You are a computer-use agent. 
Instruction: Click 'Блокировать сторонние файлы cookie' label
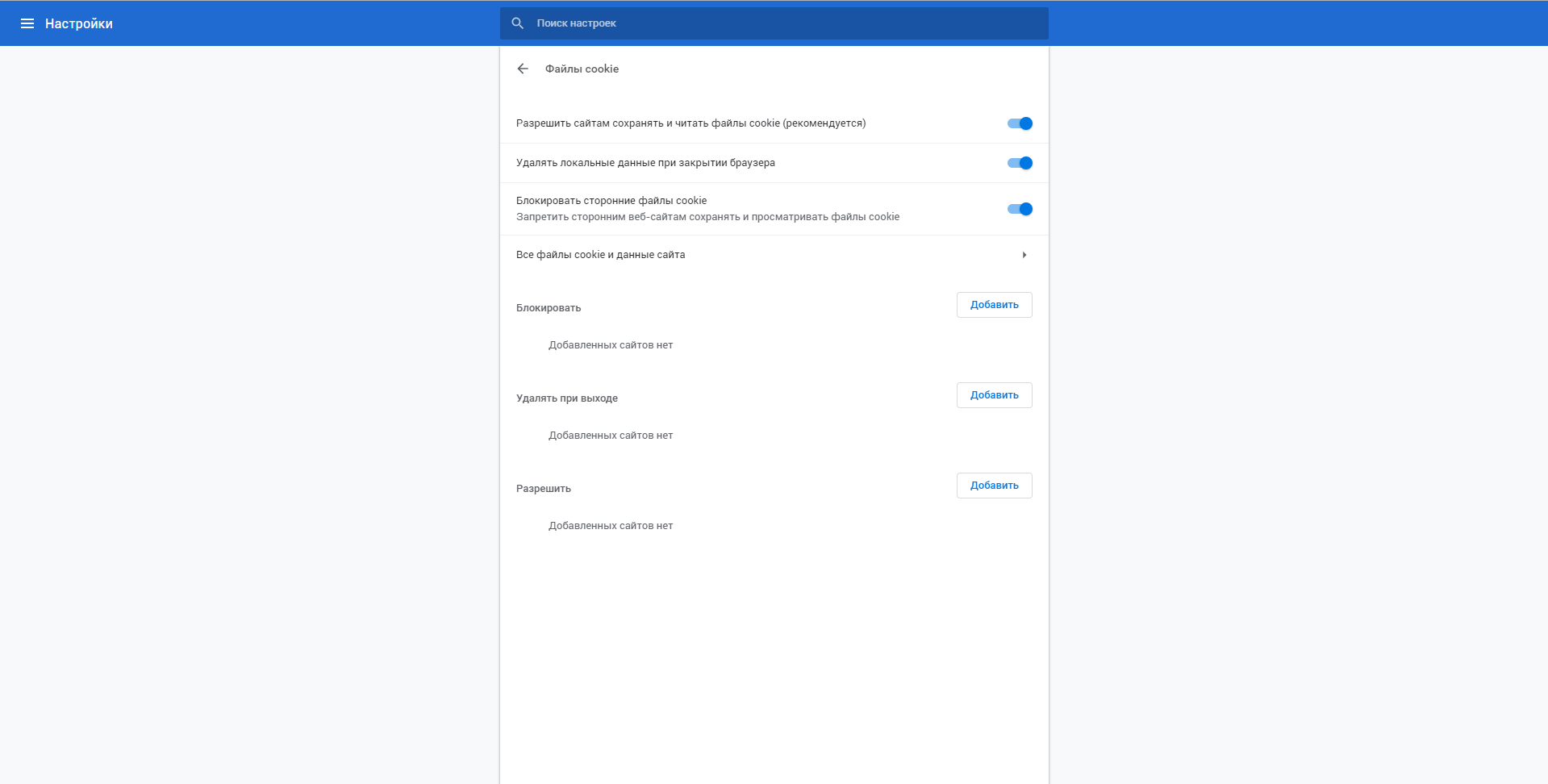(x=611, y=201)
